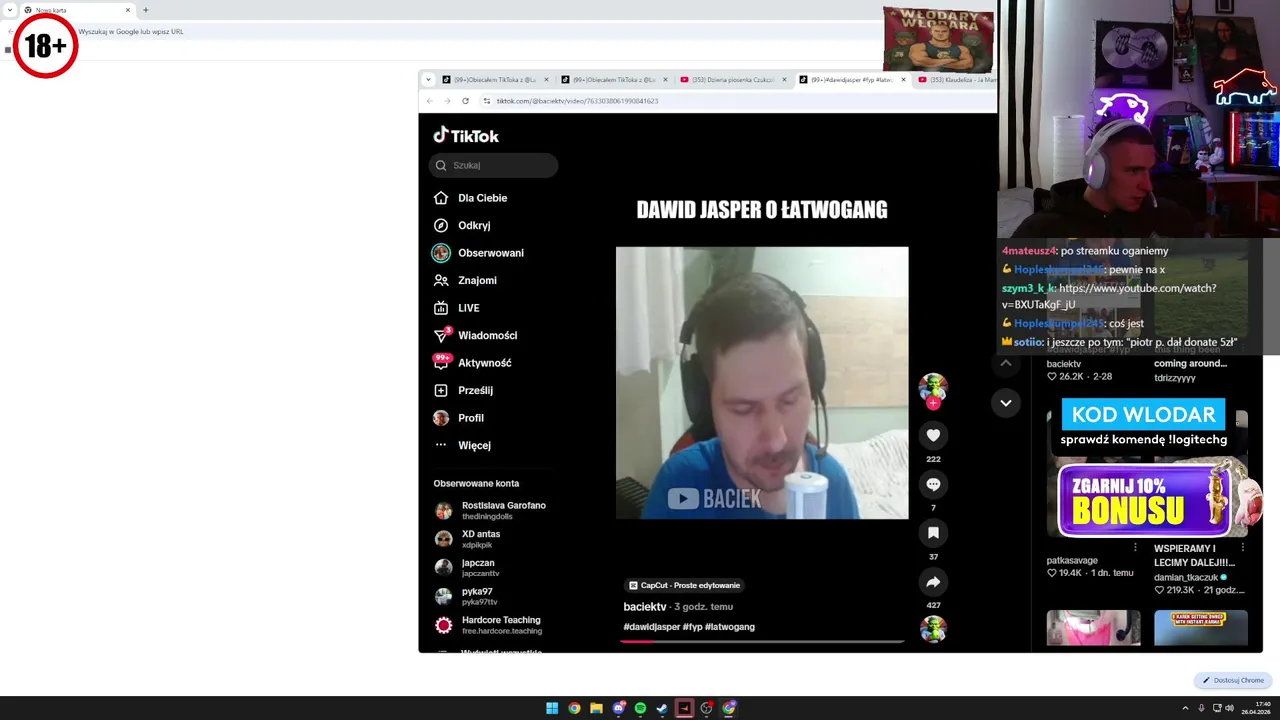Bookmark the video to favorites
The width and height of the screenshot is (1280, 720).
(x=933, y=533)
